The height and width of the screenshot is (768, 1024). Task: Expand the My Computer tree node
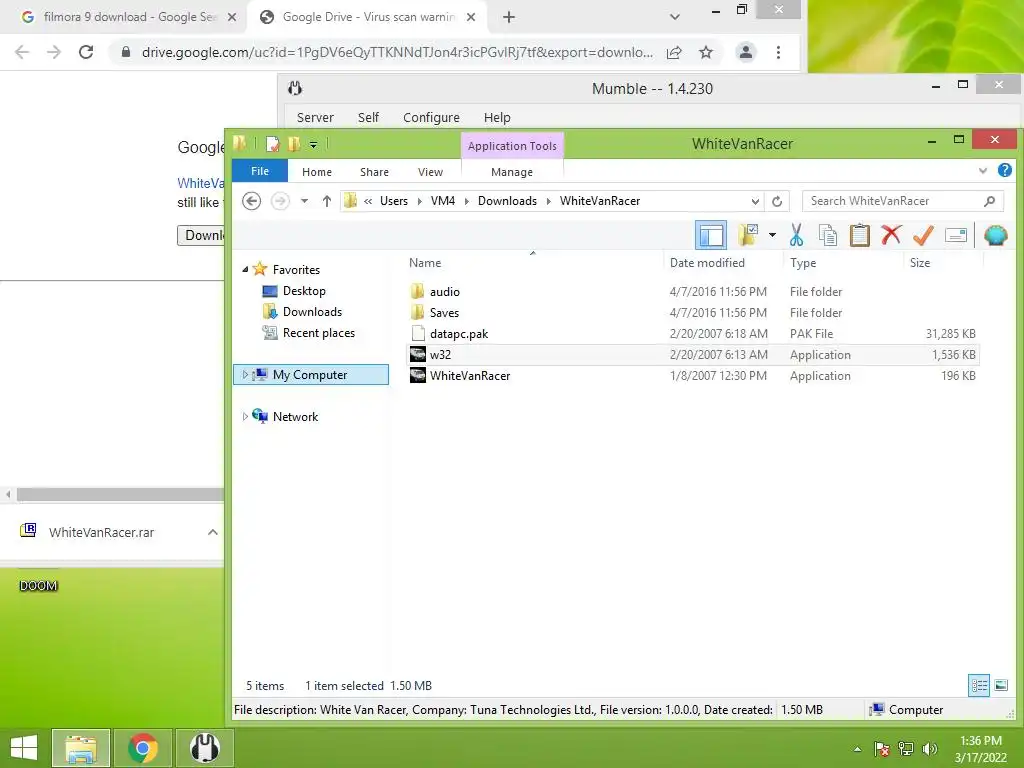coord(245,375)
